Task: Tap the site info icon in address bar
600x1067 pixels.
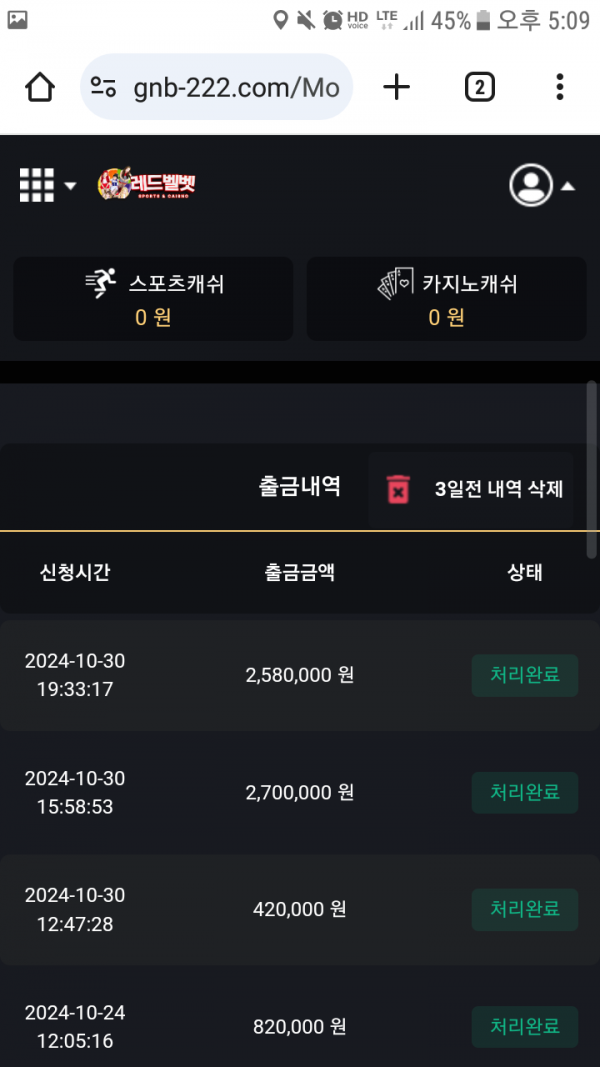Action: [x=104, y=88]
